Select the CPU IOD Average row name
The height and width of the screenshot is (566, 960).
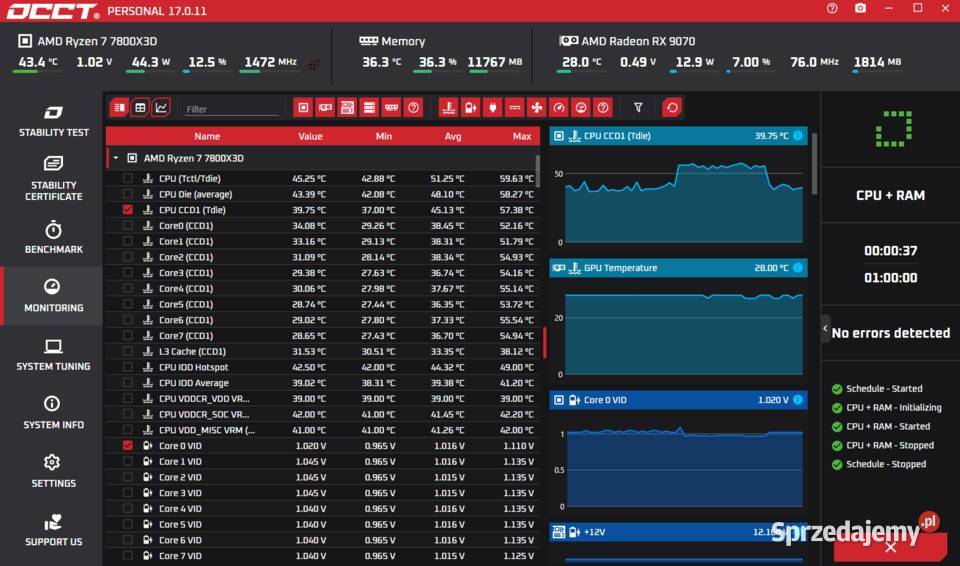[193, 383]
